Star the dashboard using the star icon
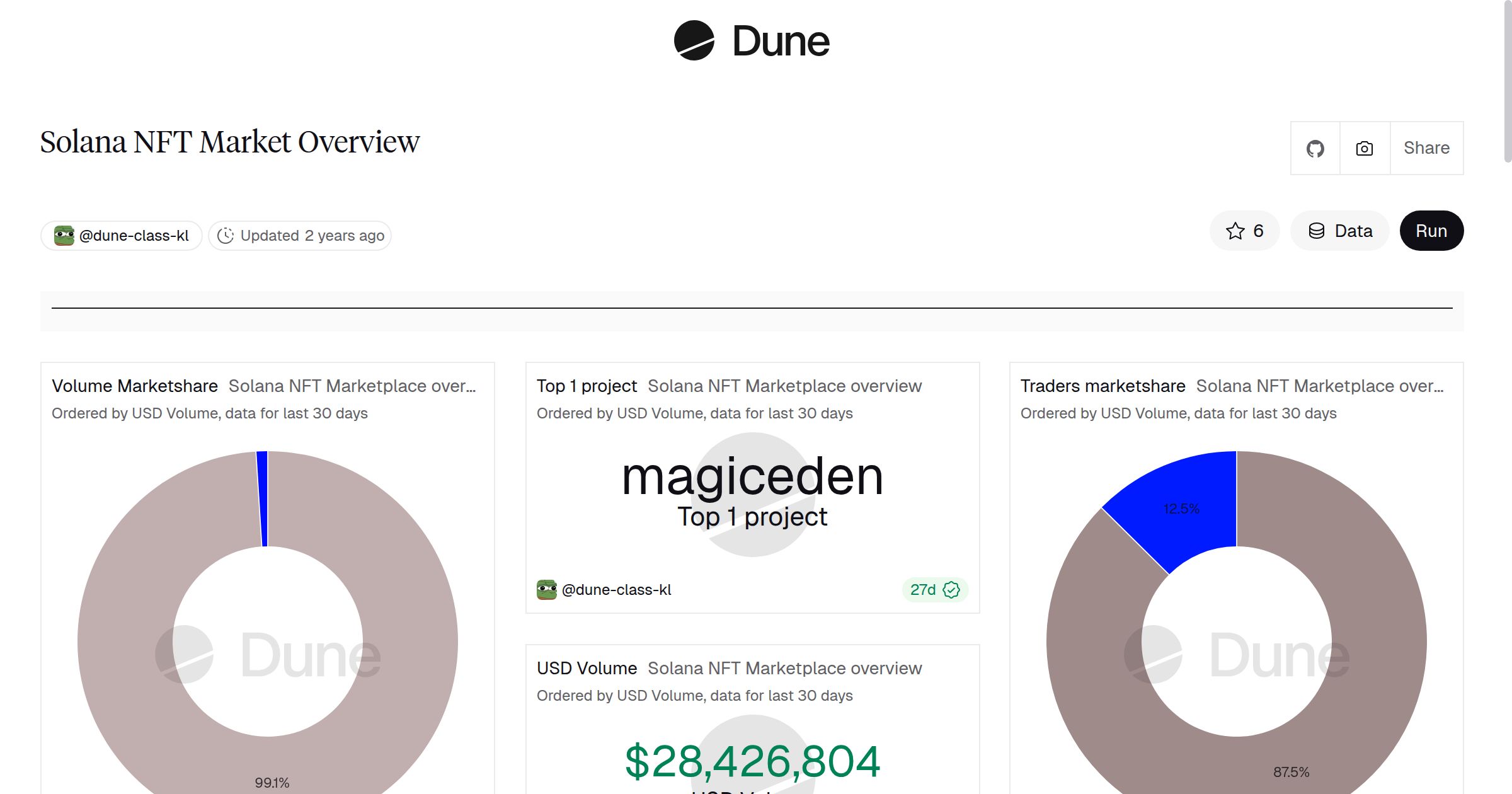The height and width of the screenshot is (794, 1512). [x=1234, y=231]
